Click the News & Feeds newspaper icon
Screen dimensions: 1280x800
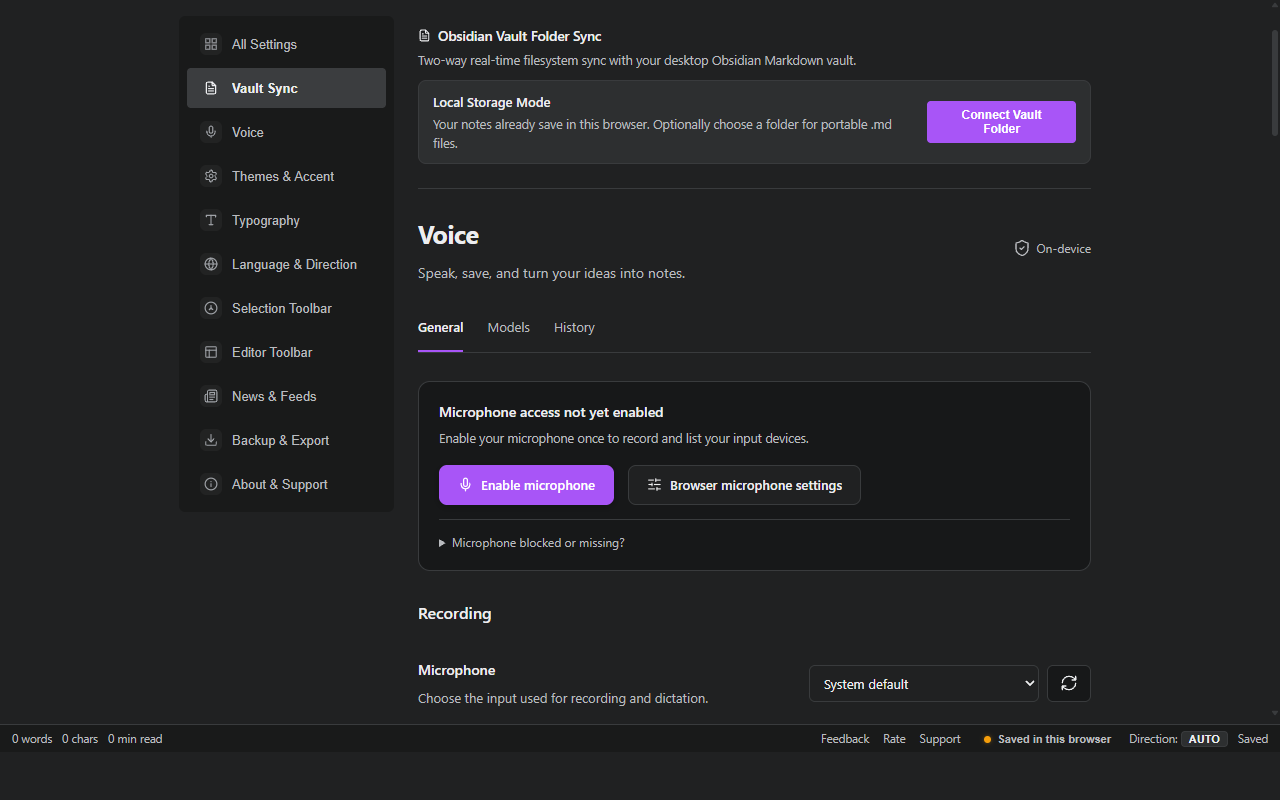tap(211, 396)
